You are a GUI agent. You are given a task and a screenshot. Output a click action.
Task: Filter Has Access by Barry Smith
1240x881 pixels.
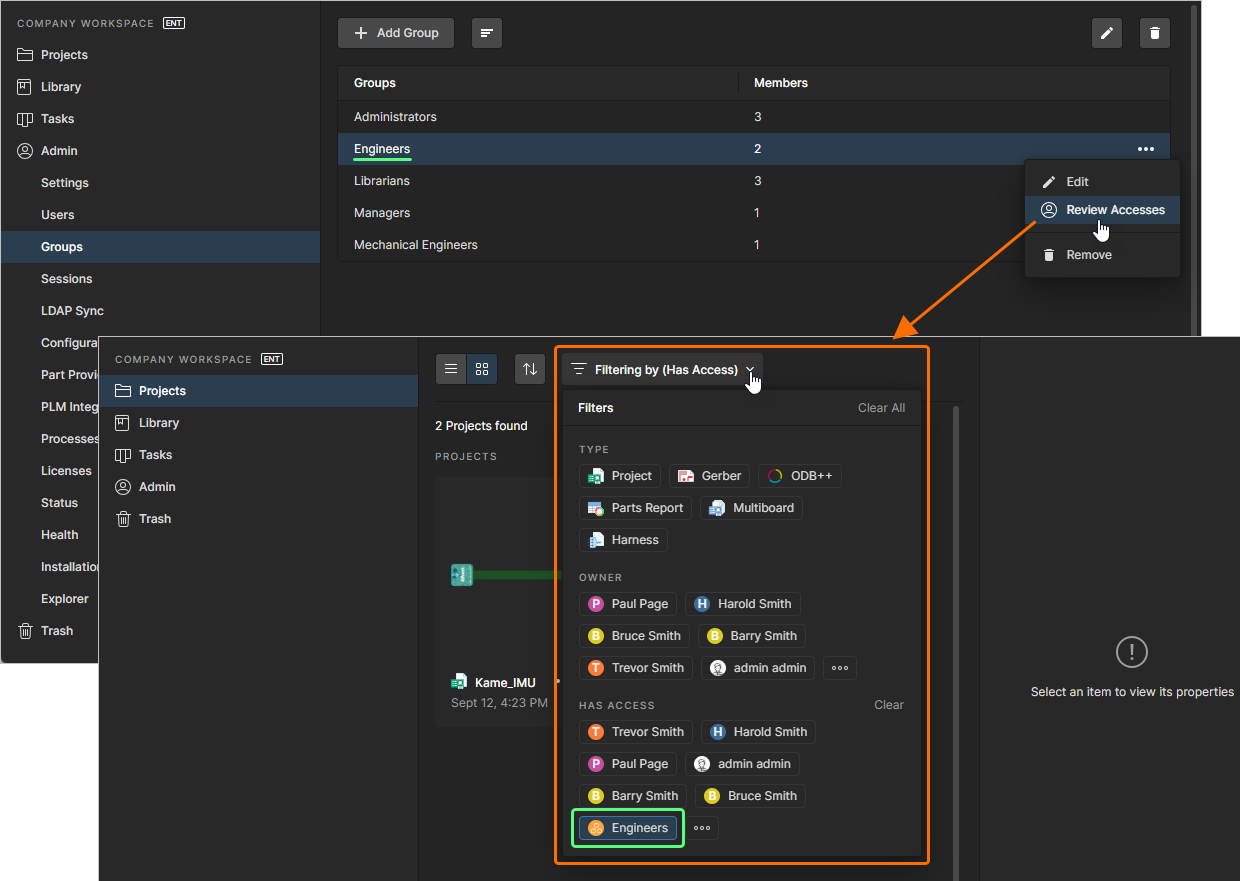coord(634,796)
